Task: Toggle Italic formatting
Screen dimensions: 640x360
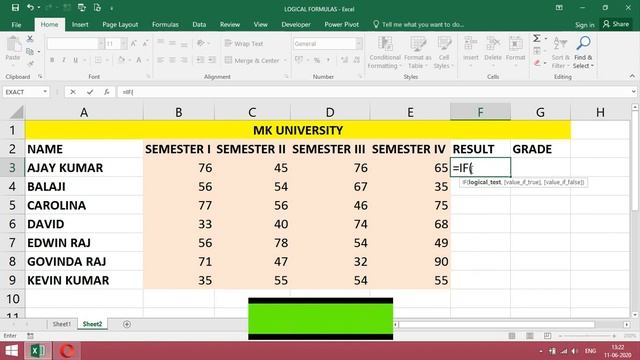Action: [x=64, y=60]
